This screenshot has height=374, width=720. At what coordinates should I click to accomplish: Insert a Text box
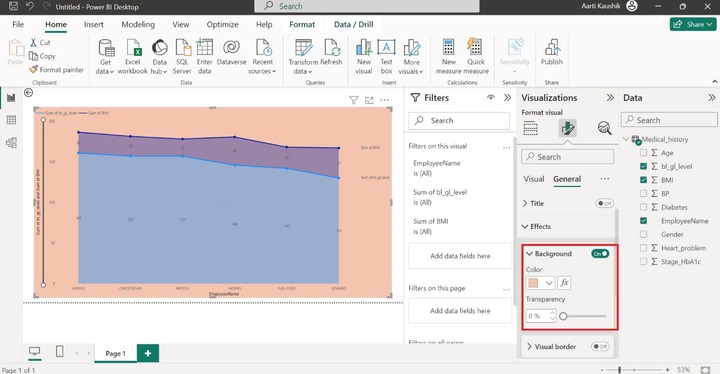[386, 57]
